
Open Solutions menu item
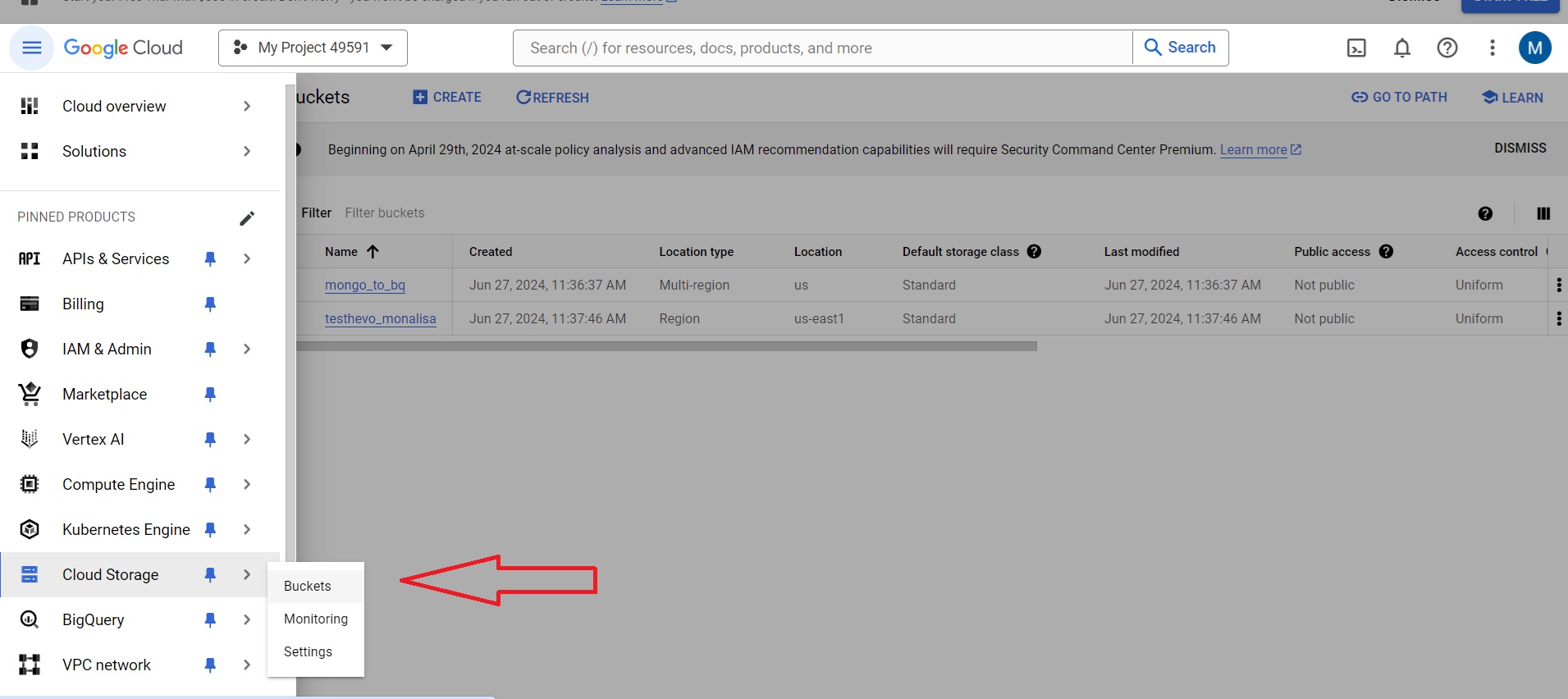coord(139,151)
